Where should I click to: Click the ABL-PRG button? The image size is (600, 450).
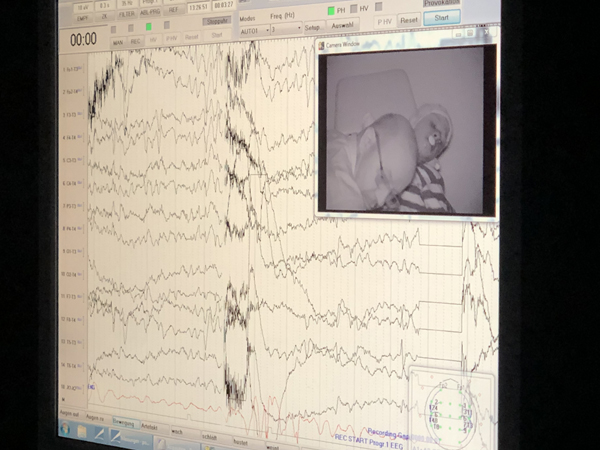pyautogui.click(x=150, y=13)
